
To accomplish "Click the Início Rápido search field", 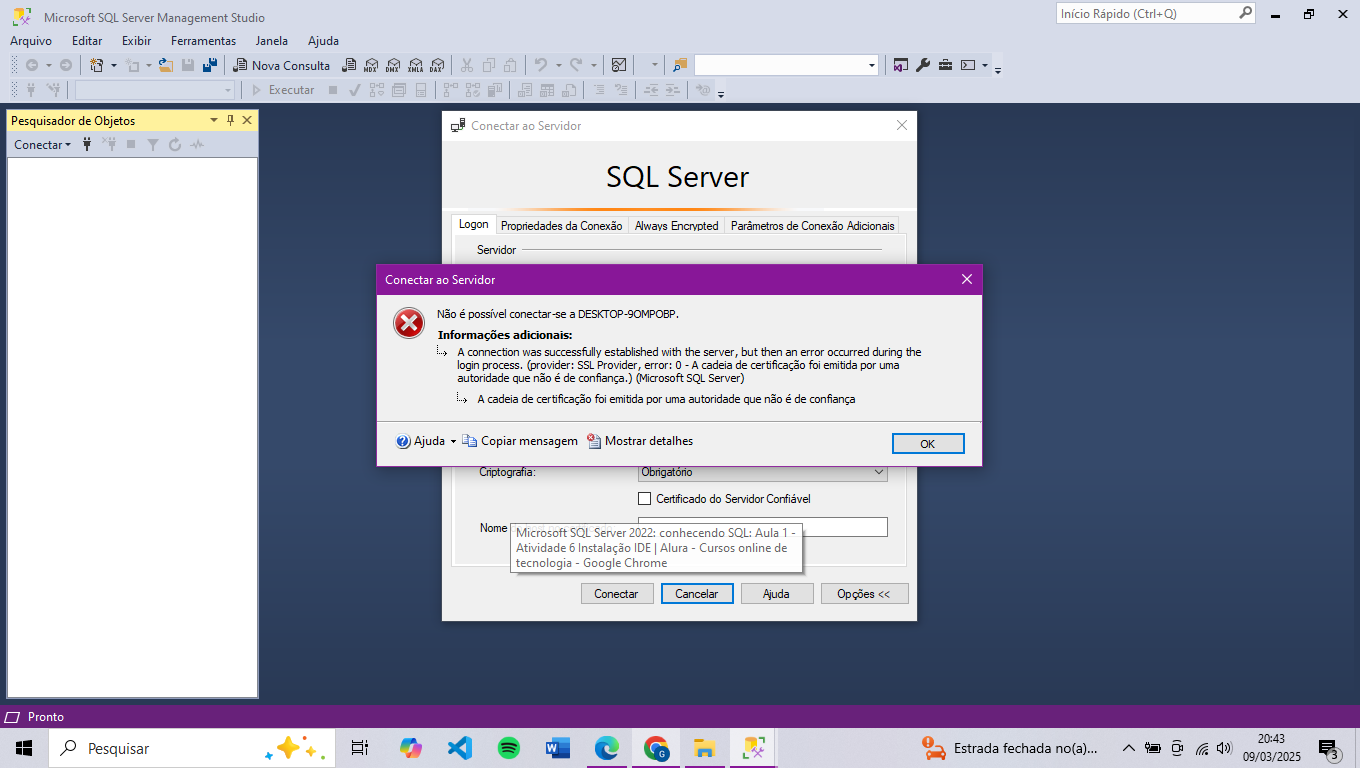I will point(1146,13).
